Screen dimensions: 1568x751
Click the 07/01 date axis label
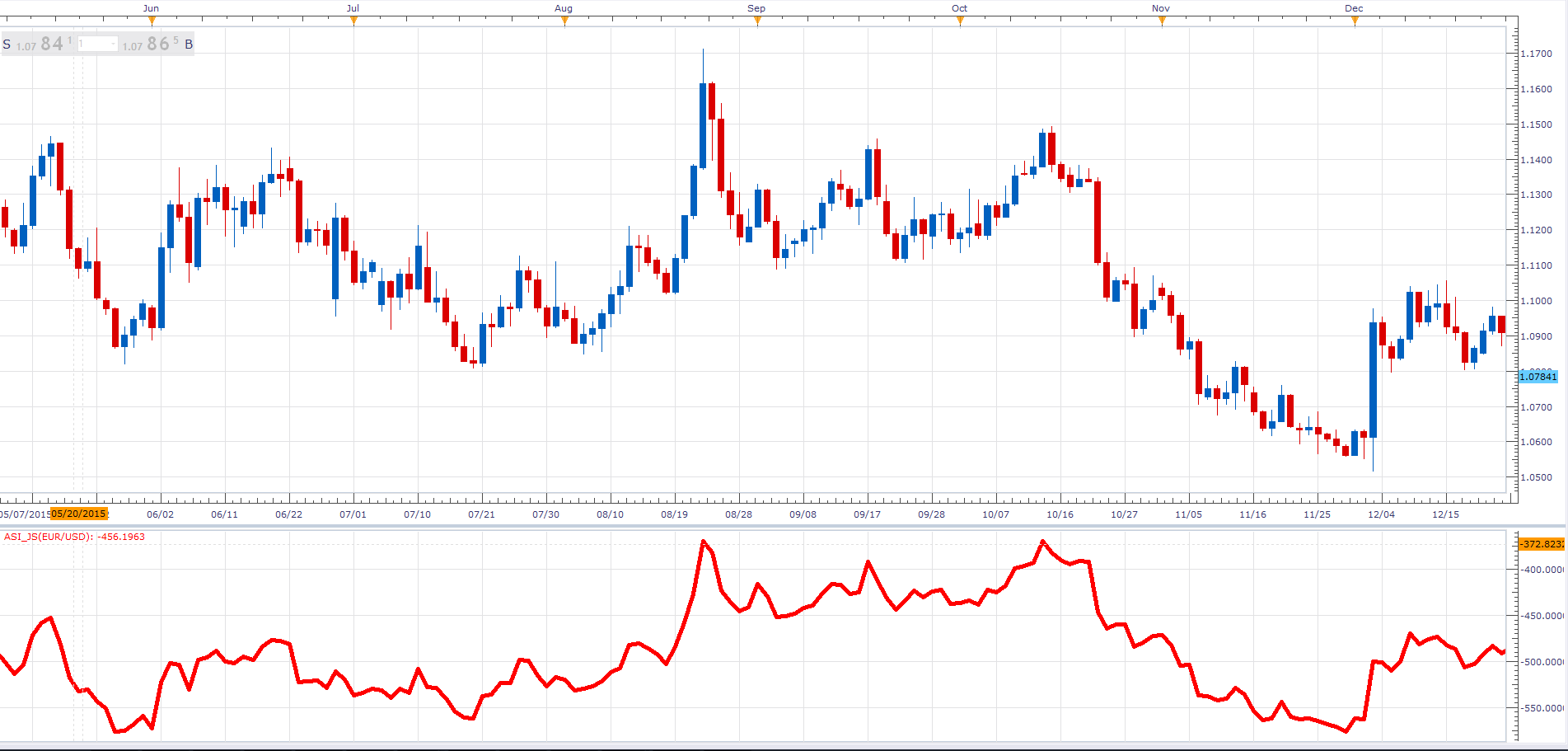click(x=353, y=514)
